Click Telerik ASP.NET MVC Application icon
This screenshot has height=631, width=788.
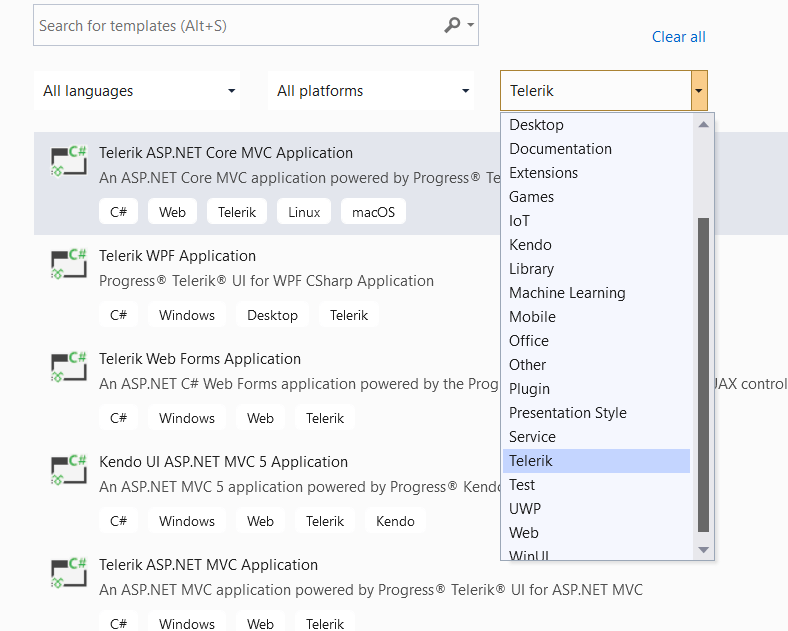tap(68, 572)
